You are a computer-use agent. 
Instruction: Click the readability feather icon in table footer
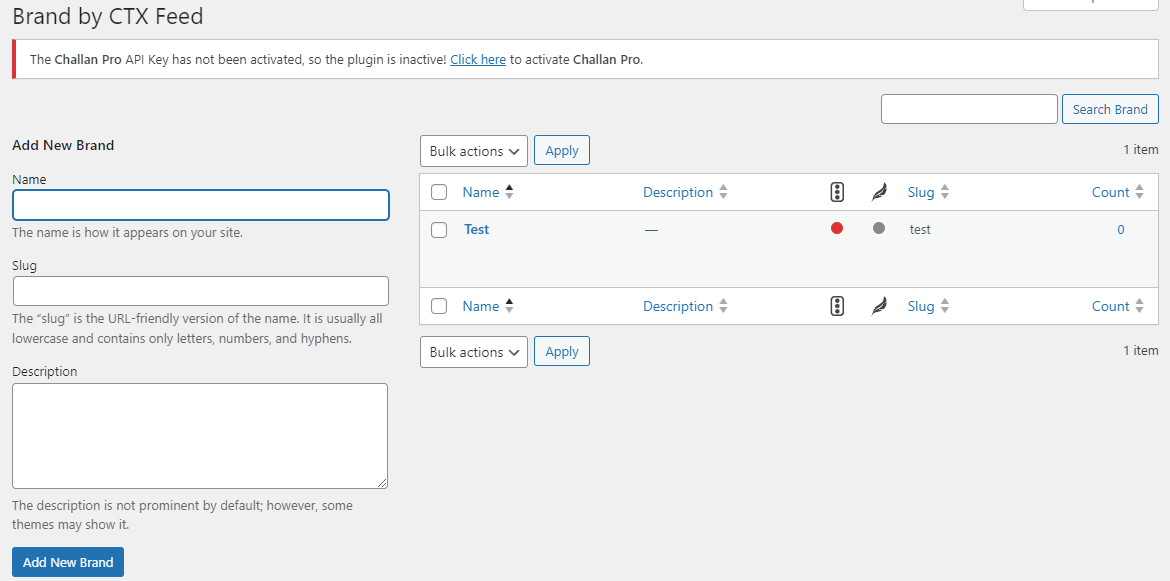click(x=879, y=306)
